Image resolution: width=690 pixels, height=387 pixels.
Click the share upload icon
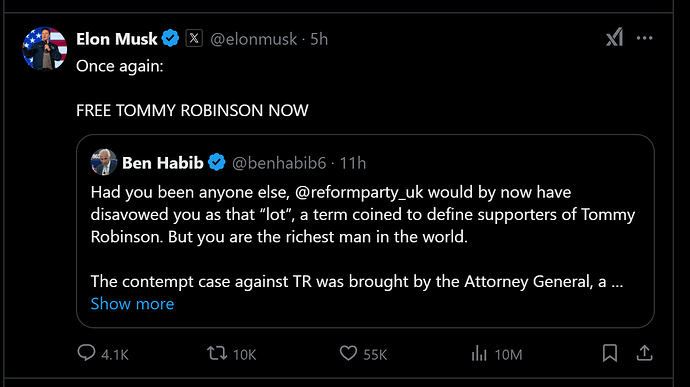(644, 353)
